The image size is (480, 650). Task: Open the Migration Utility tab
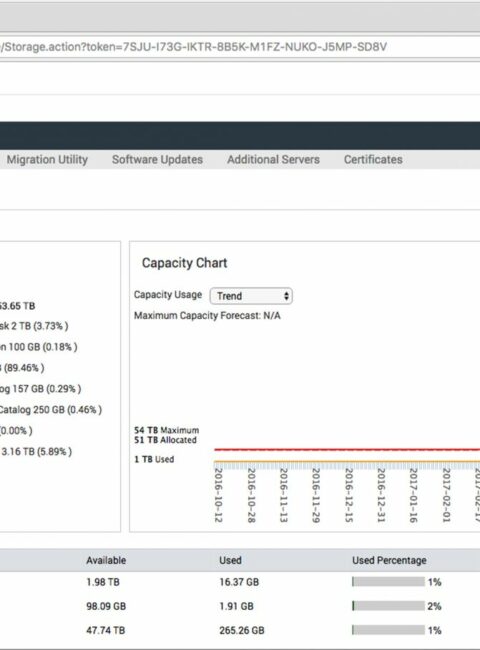pos(47,160)
